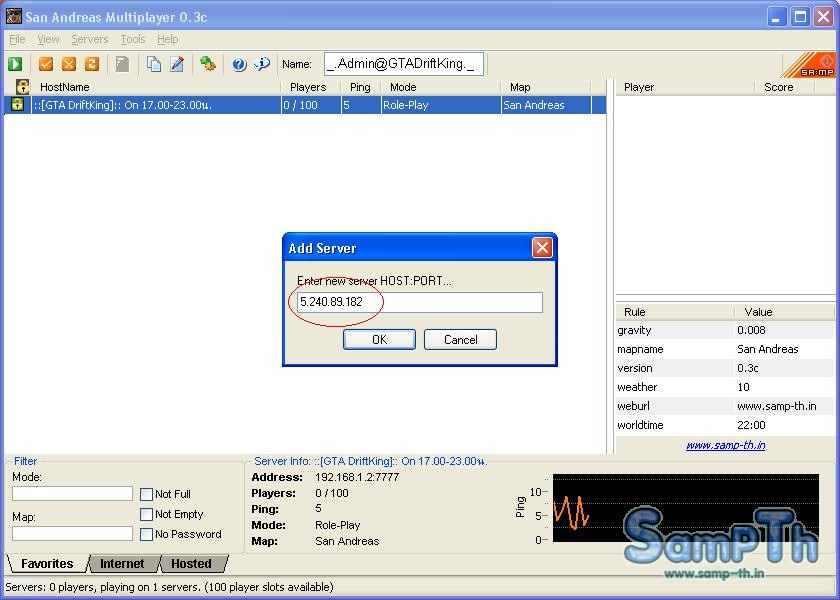Select the weburl rule row
Screen dimensions: 840x600
(x=725, y=406)
